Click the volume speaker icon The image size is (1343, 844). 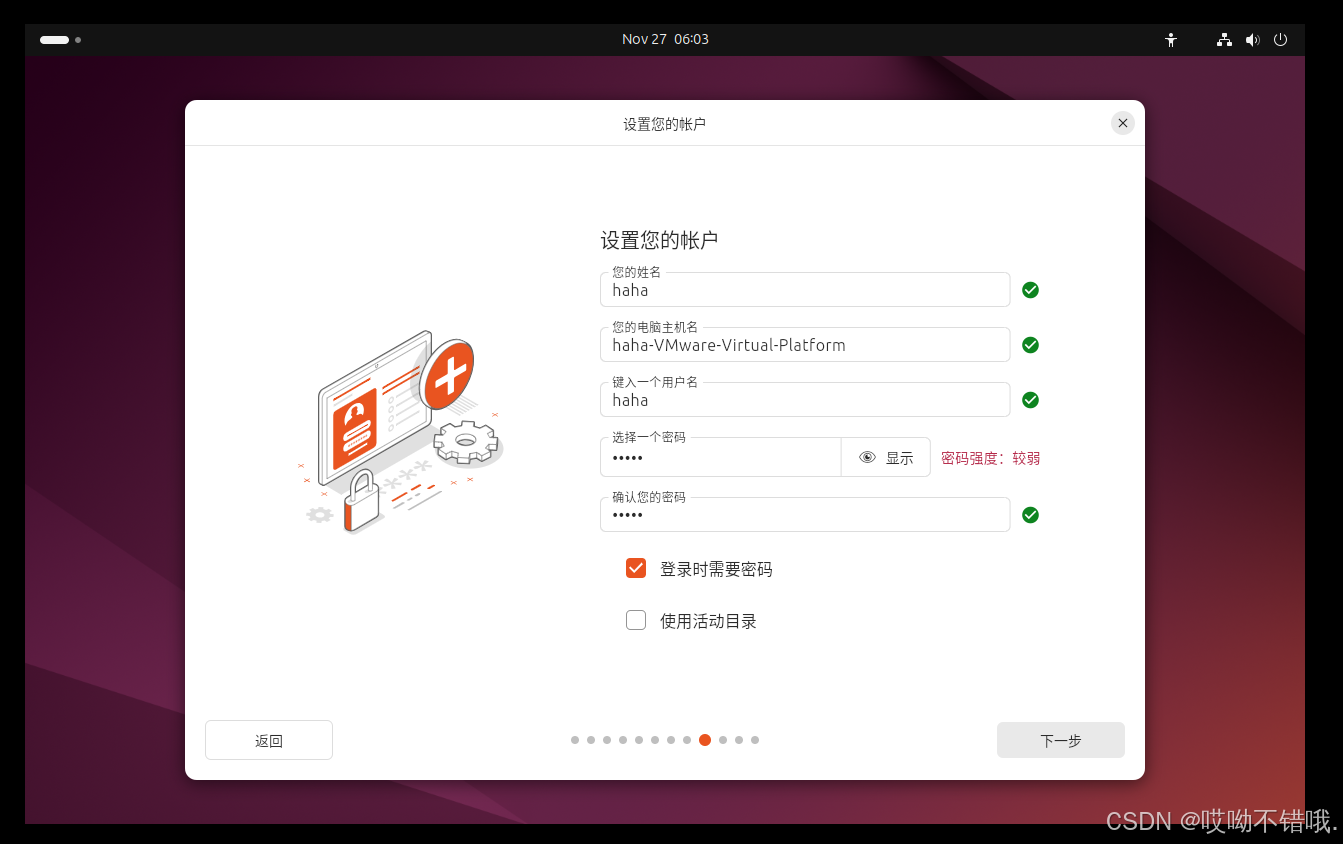coord(1252,40)
